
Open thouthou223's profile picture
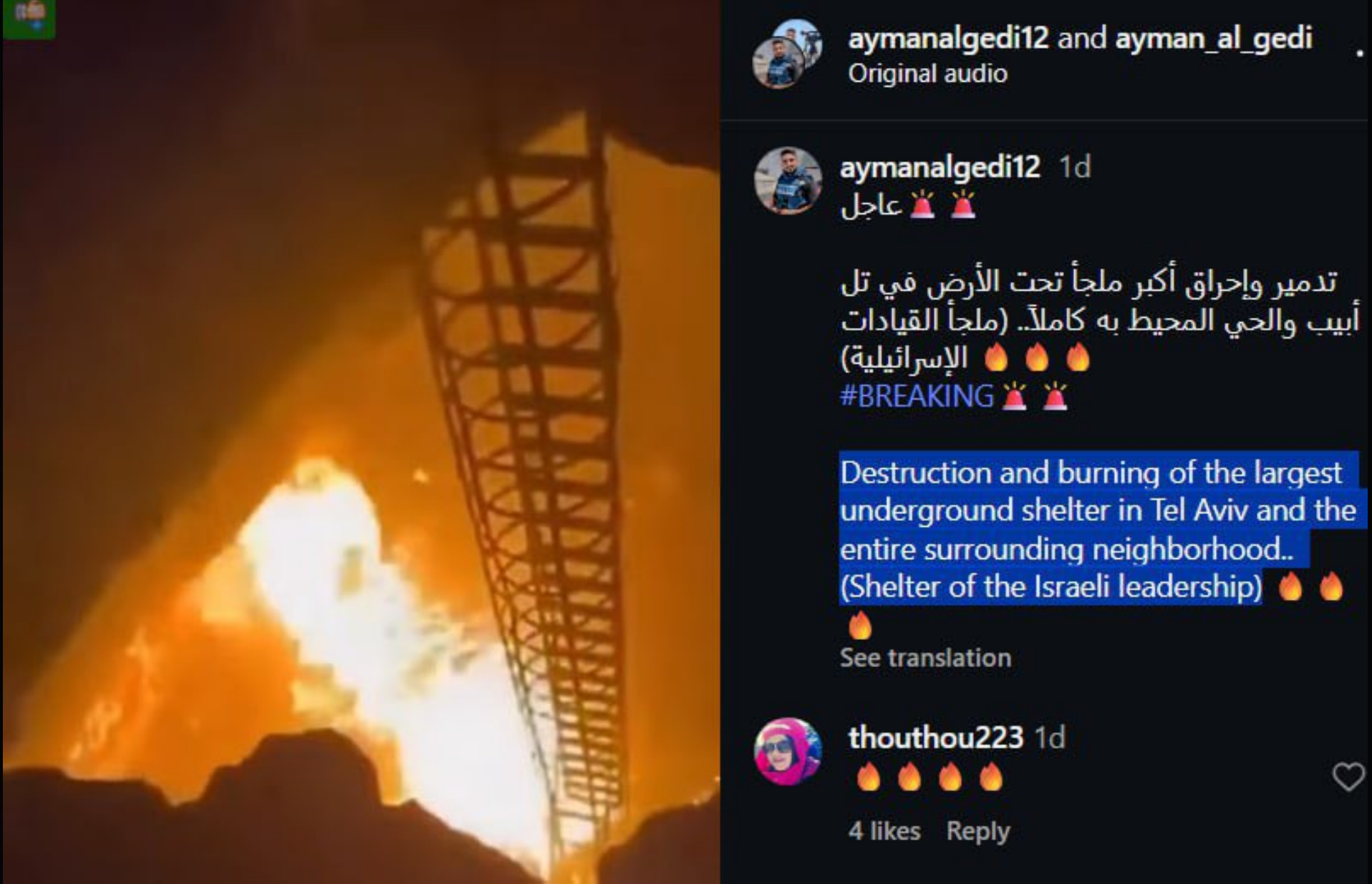(x=788, y=751)
